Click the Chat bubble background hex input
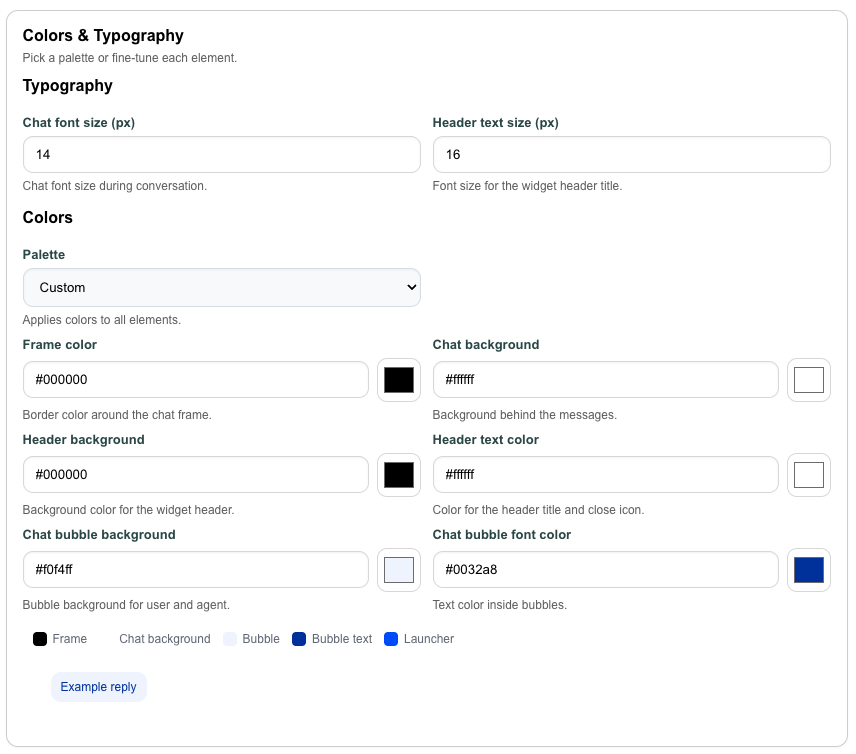 coord(196,570)
